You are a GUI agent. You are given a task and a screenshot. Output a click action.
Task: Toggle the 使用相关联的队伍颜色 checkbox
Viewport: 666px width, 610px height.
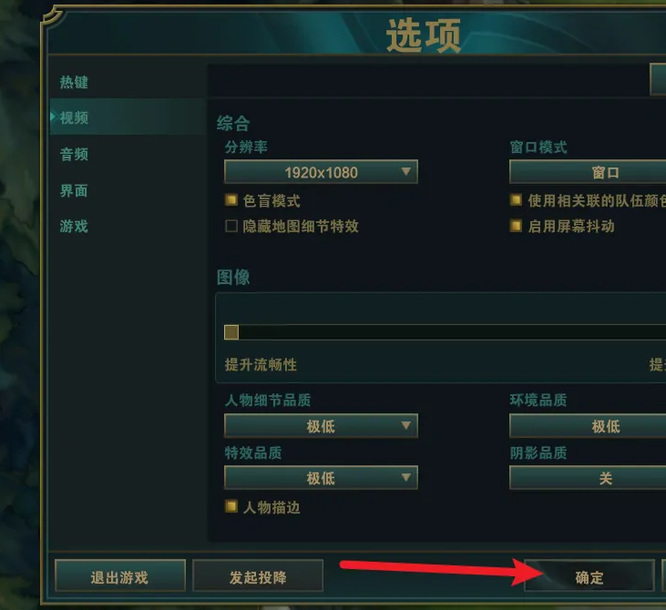click(x=516, y=200)
